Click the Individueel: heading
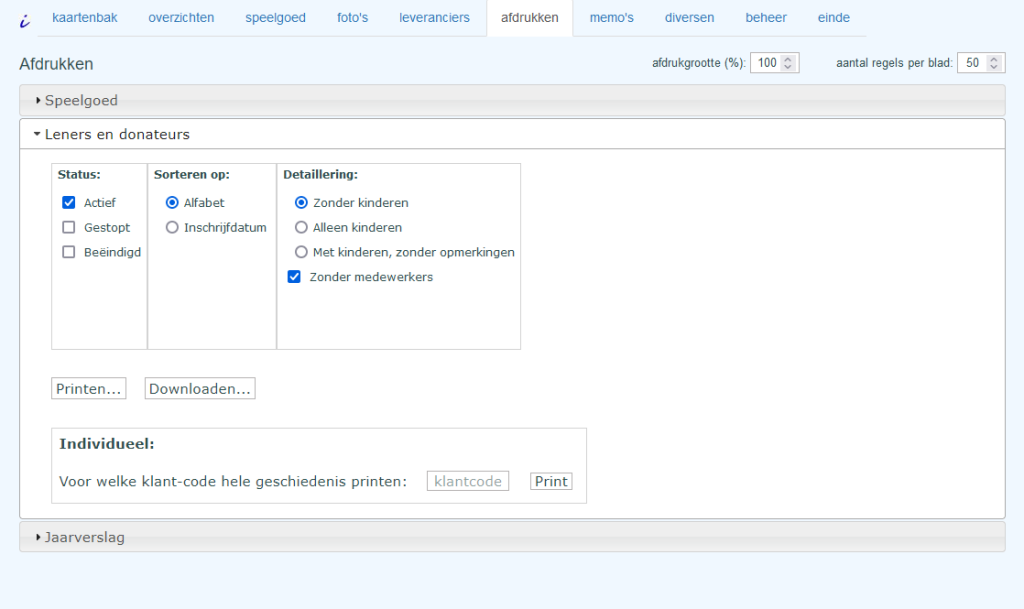This screenshot has height=609, width=1024. (x=107, y=444)
